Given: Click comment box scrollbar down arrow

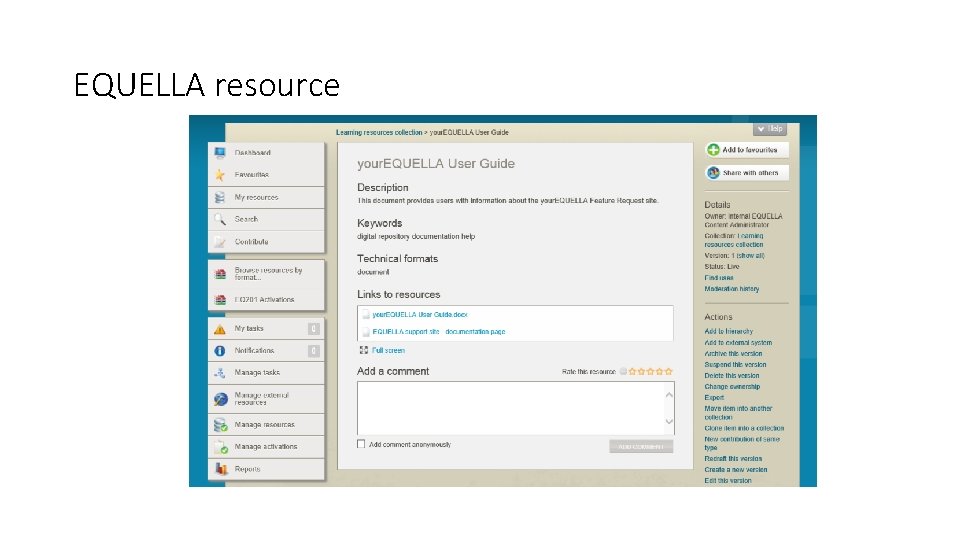Looking at the screenshot, I should point(669,422).
